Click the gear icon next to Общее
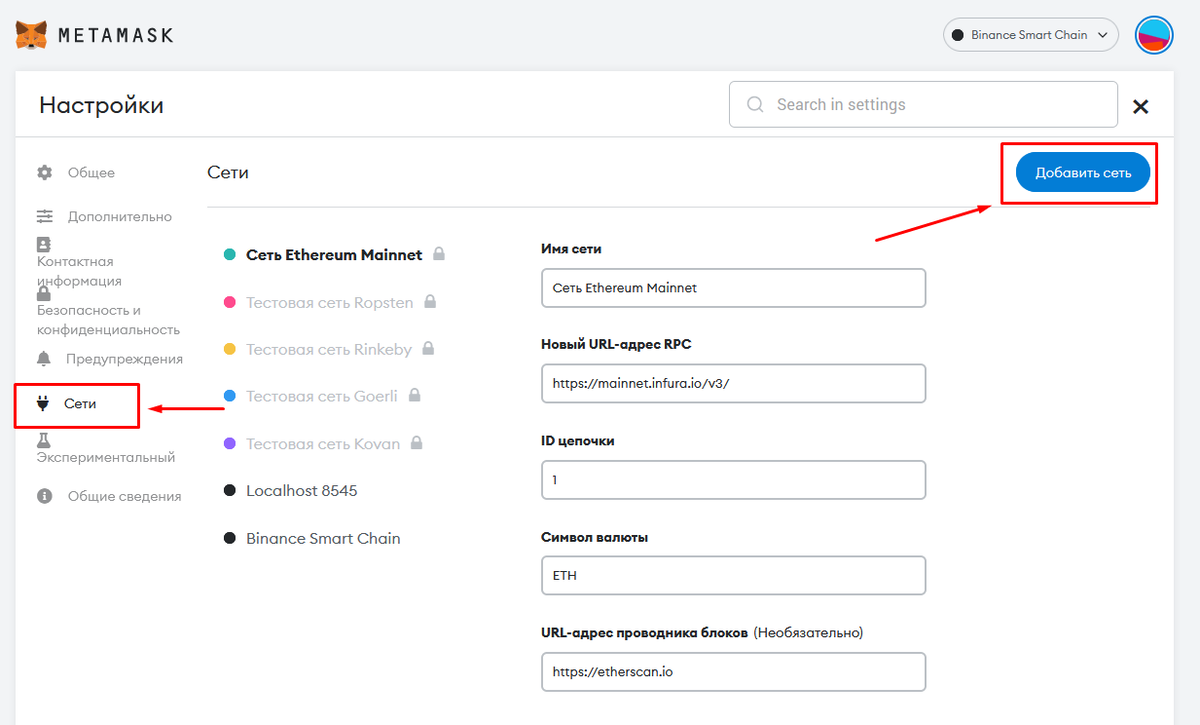This screenshot has width=1200, height=725. tap(45, 172)
